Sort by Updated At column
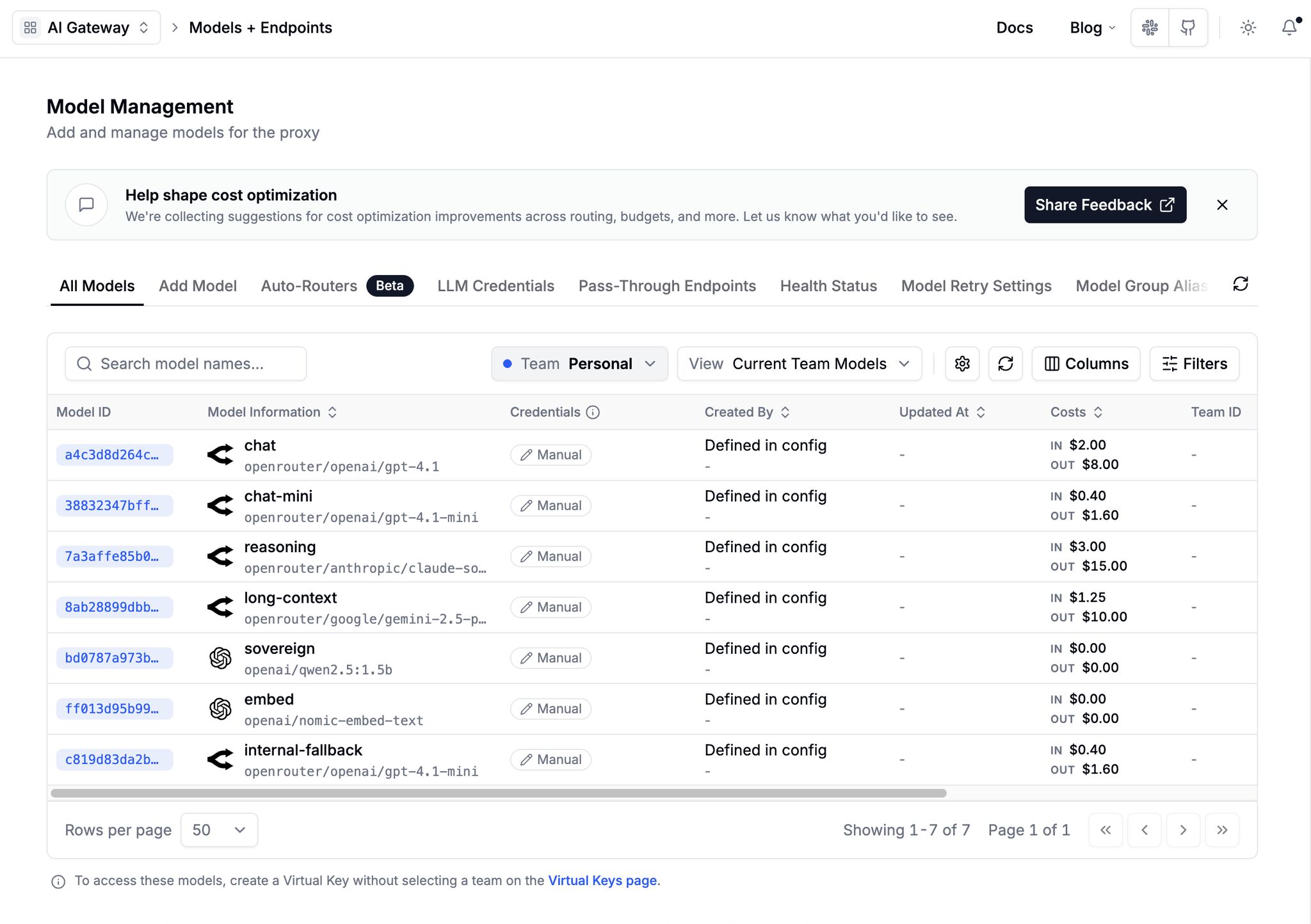Image resolution: width=1311 pixels, height=924 pixels. (x=981, y=412)
